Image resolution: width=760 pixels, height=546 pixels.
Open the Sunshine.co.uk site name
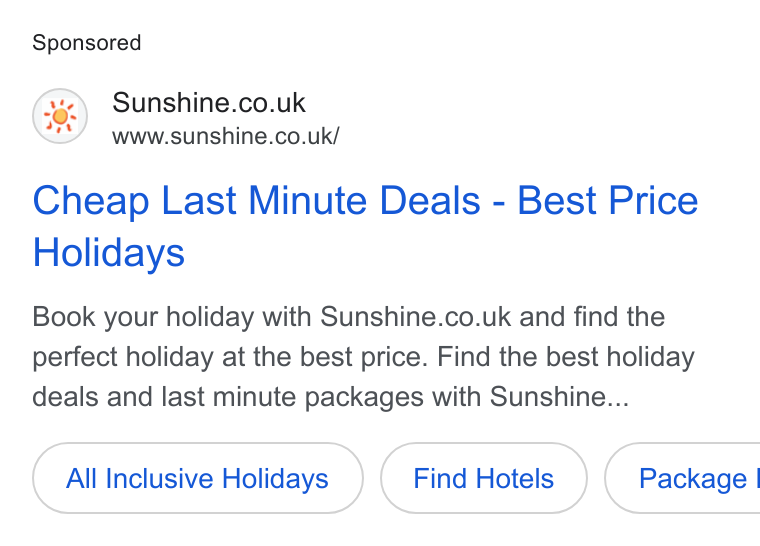pos(209,103)
